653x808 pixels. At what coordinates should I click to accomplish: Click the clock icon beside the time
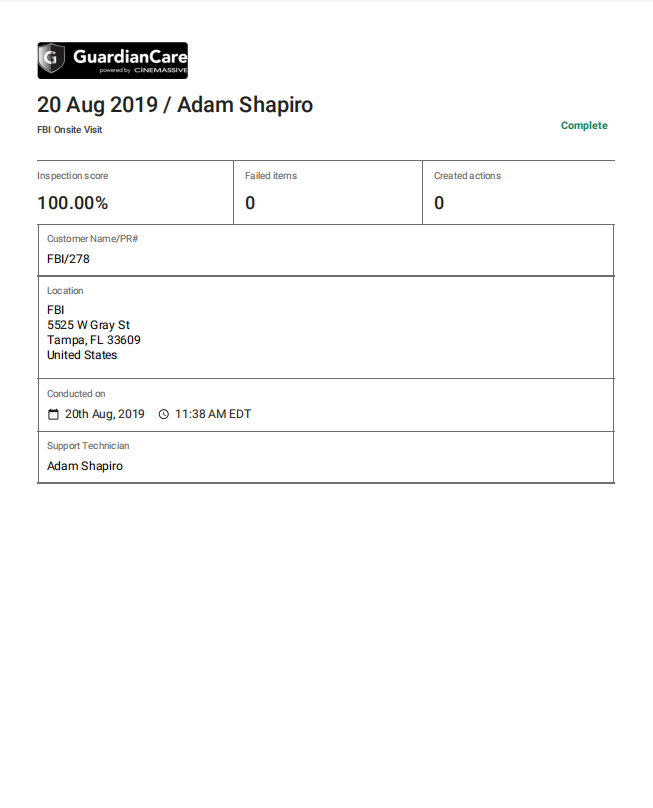[163, 414]
